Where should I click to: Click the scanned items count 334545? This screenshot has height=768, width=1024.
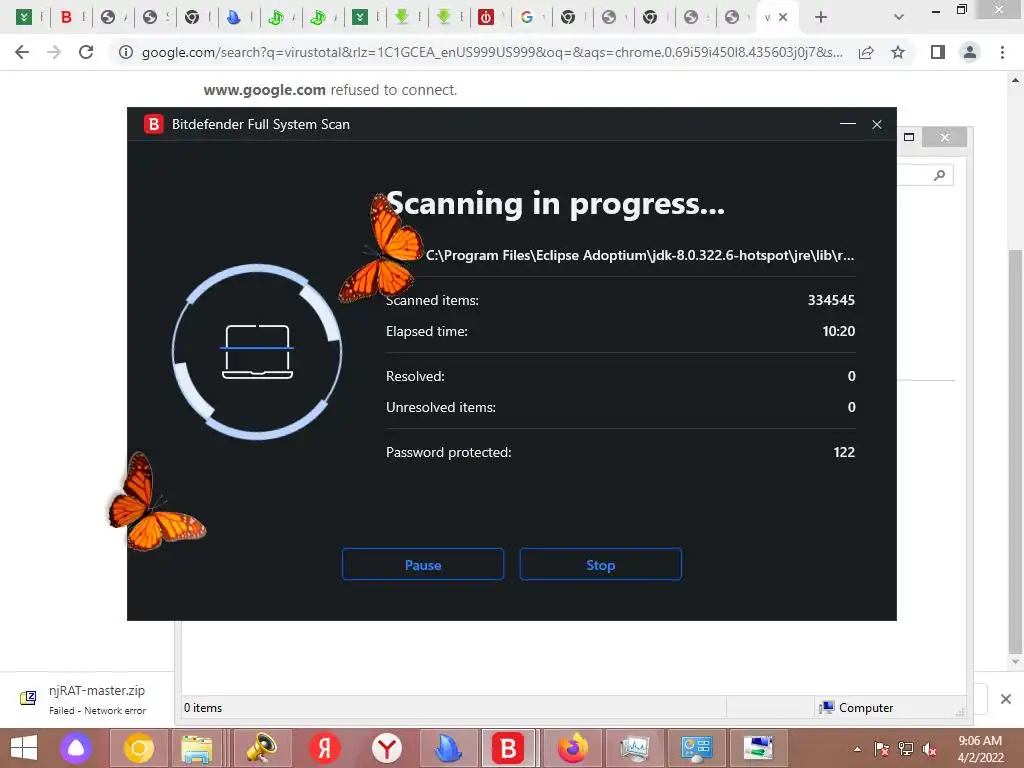831,300
